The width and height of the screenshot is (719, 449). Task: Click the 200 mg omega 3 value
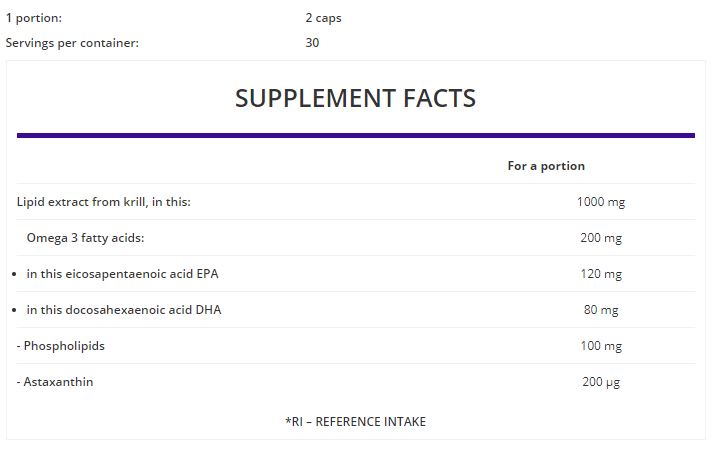pyautogui.click(x=601, y=238)
